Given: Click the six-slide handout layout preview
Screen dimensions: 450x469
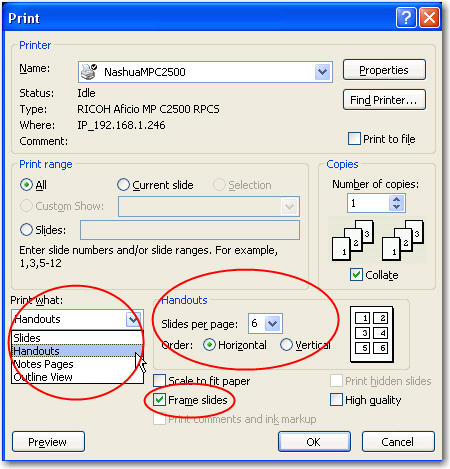Looking at the screenshot, I should click(x=372, y=334).
